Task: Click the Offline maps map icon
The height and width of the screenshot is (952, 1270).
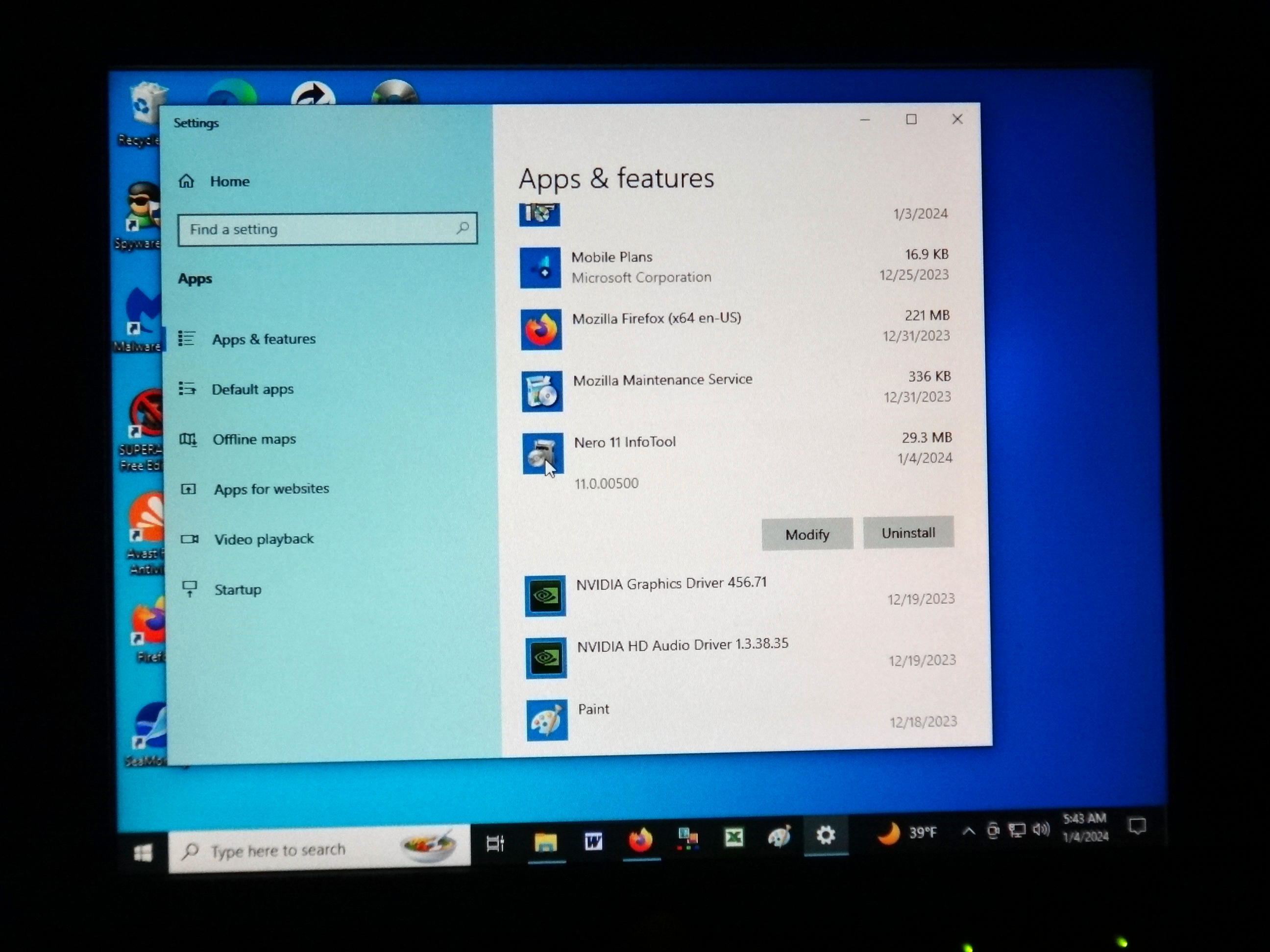Action: [188, 440]
